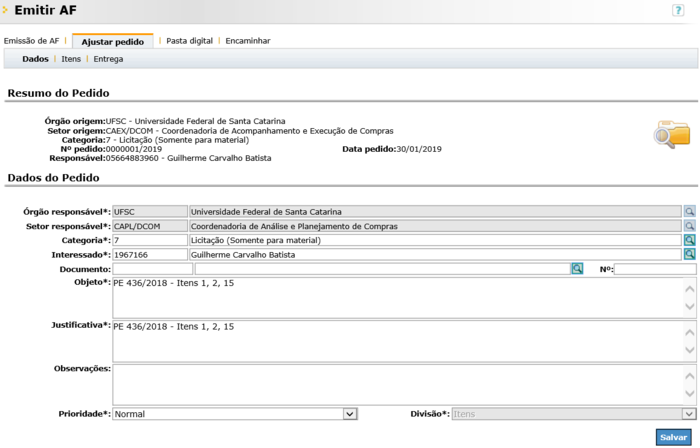Open the Divisão dropdown
This screenshot has width=700, height=448.
[689, 414]
